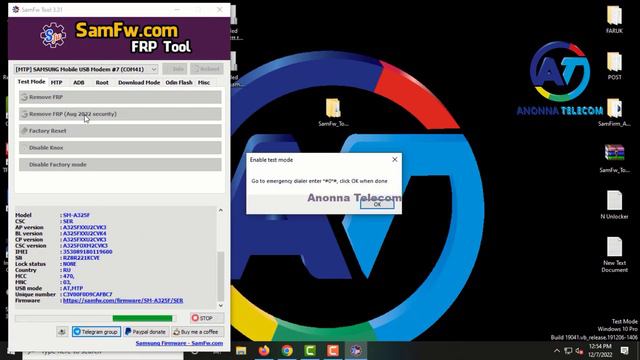Click the network tray icon
The image size is (640, 360).
coord(568,351)
